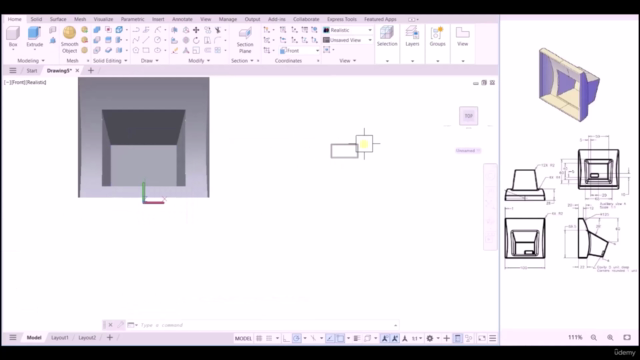Image resolution: width=640 pixels, height=360 pixels.
Task: Click the Fillet tool in Modify panel
Action: click(x=218, y=40)
